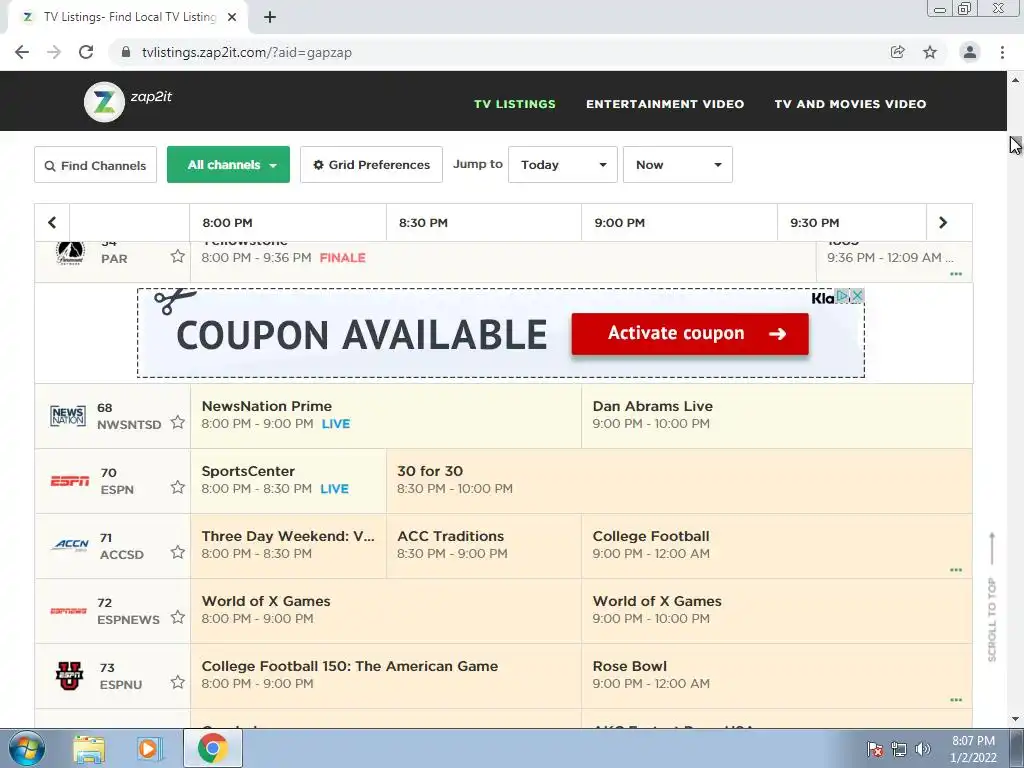This screenshot has height=768, width=1024.
Task: Favorite ACCSD channel with star
Action: pos(178,552)
